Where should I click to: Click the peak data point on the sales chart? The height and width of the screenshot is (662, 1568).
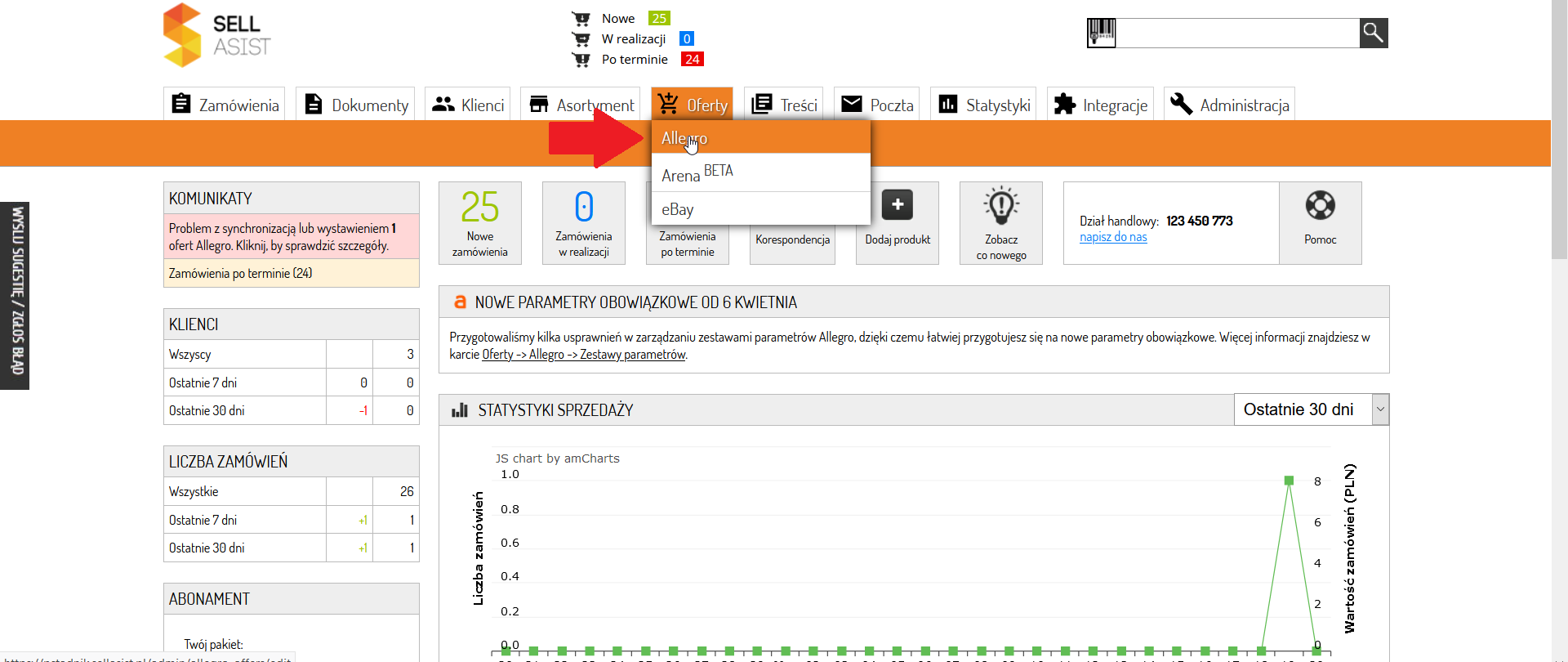point(1289,481)
